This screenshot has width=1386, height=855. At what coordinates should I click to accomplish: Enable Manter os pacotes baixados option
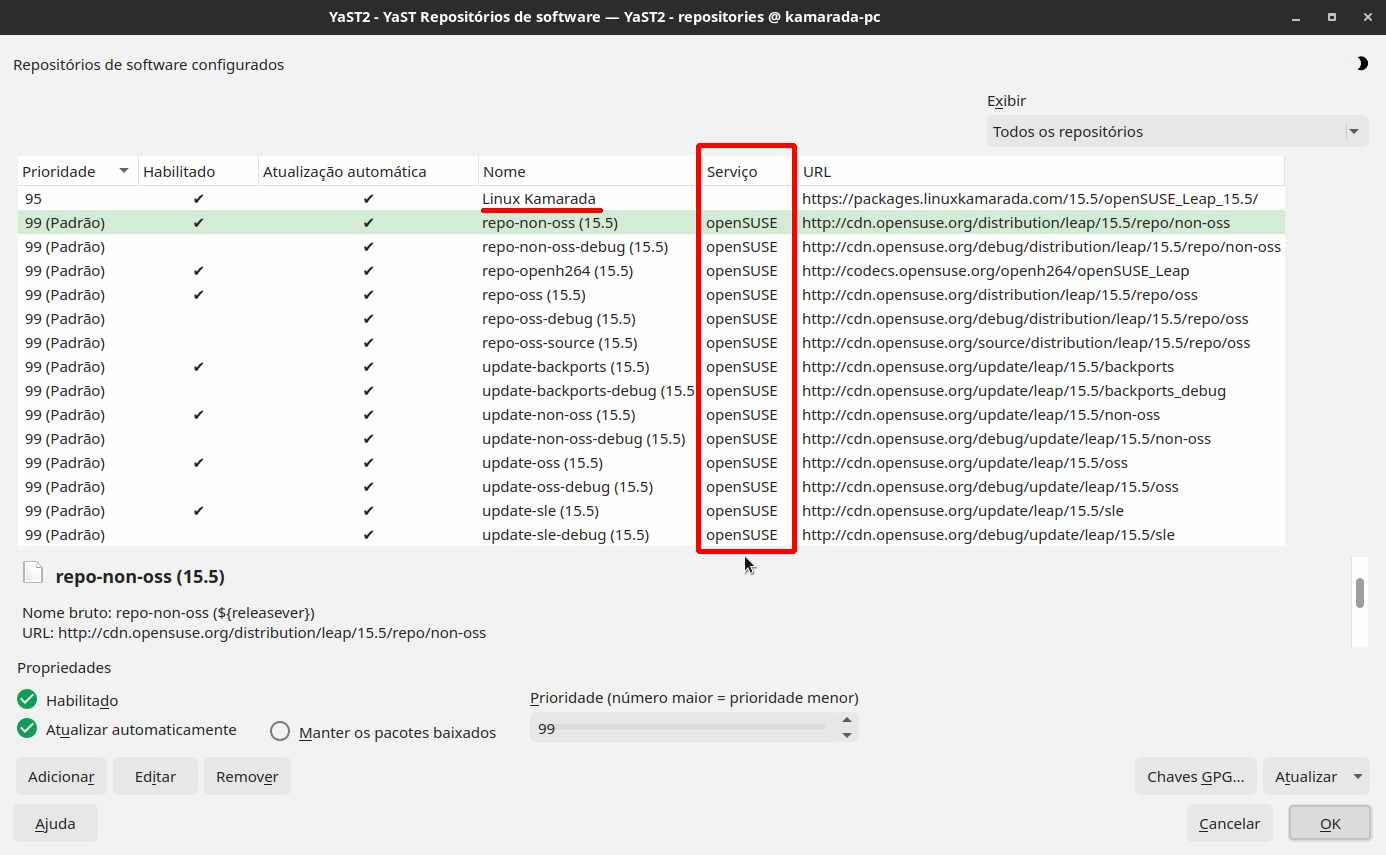[x=280, y=732]
